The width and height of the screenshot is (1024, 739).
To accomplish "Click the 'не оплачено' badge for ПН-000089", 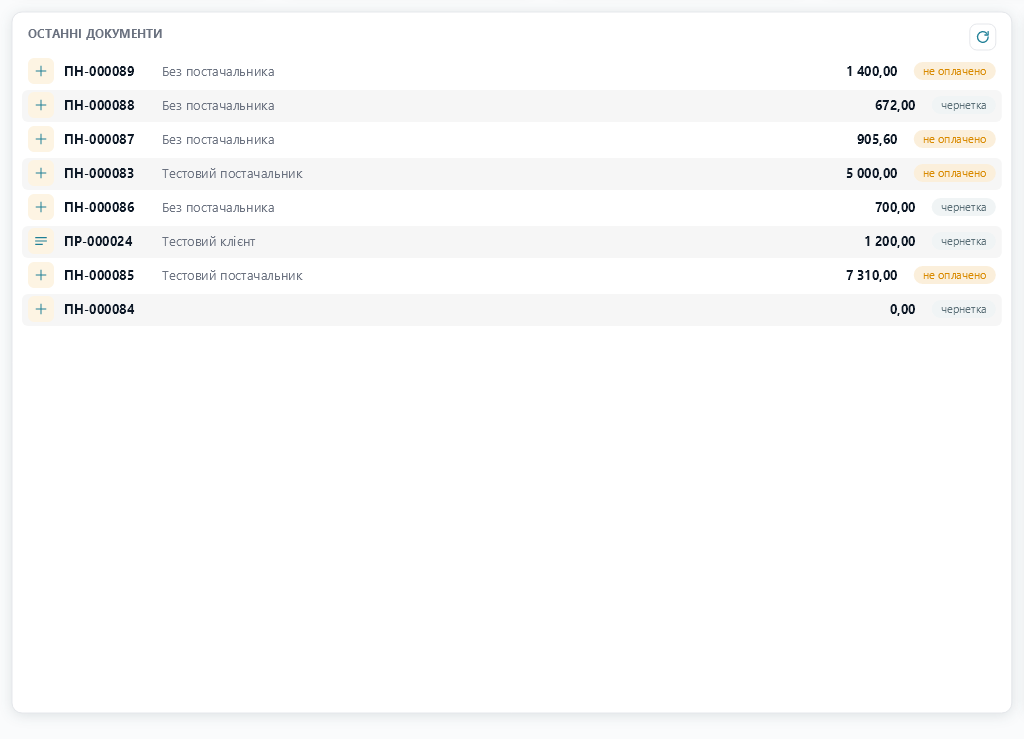I will (x=954, y=71).
